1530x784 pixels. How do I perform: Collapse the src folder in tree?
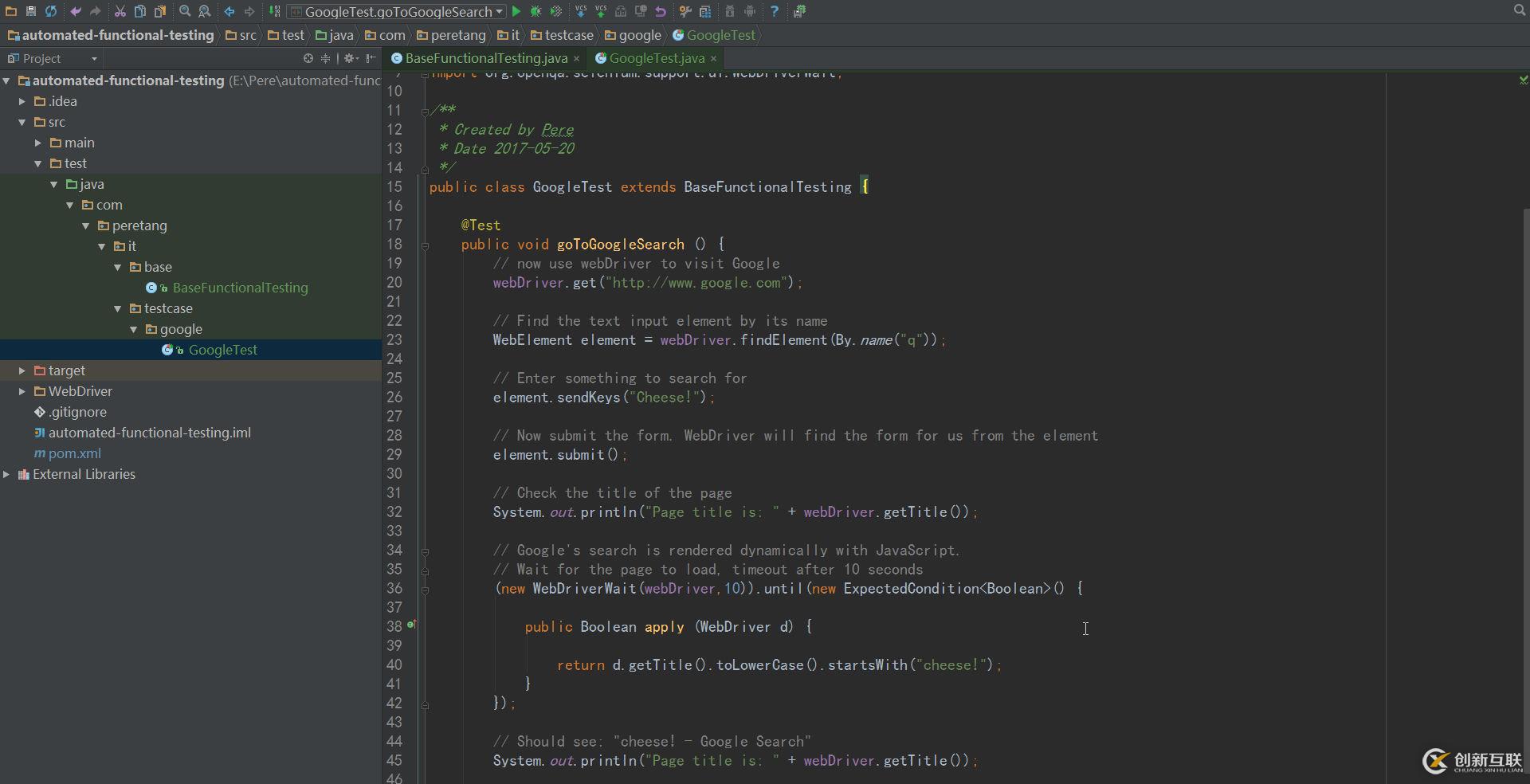22,122
